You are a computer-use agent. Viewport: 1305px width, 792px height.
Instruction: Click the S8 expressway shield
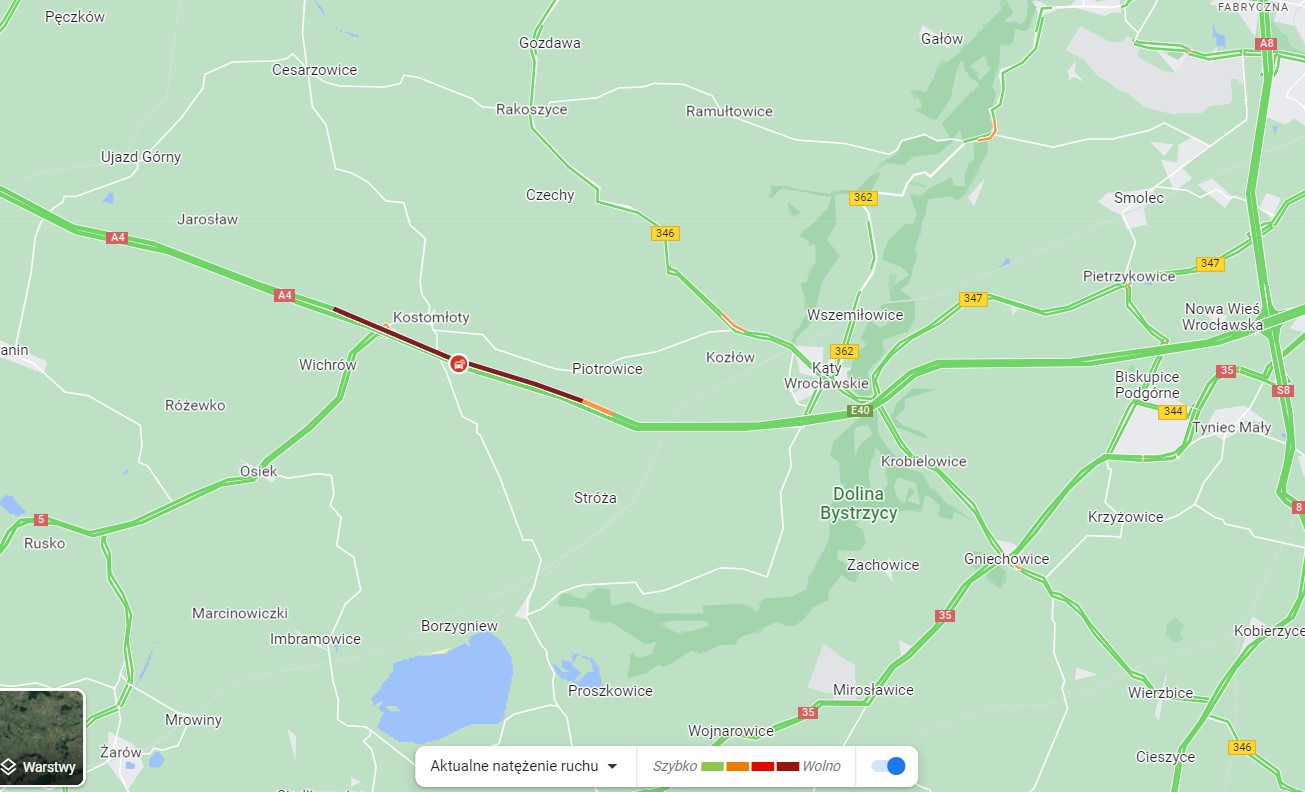1284,390
